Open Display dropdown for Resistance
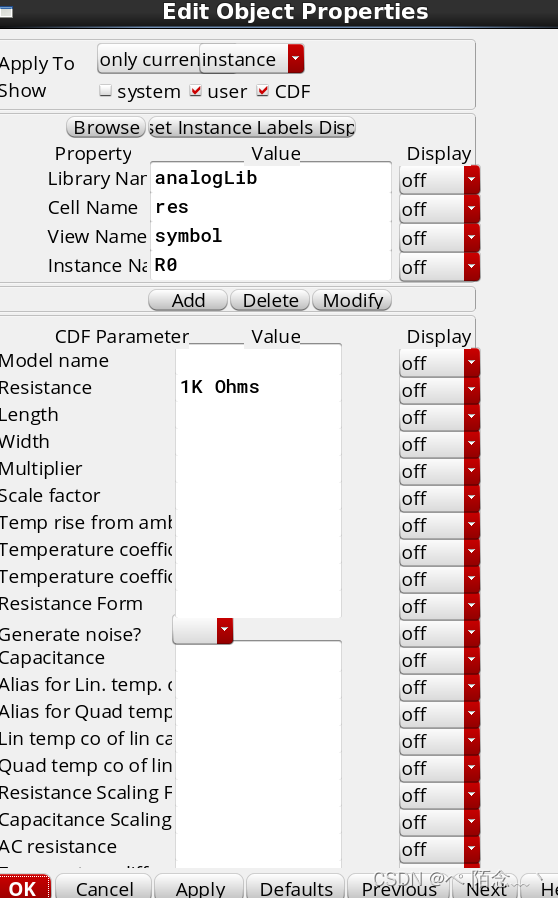Image resolution: width=558 pixels, height=898 pixels. coord(439,390)
